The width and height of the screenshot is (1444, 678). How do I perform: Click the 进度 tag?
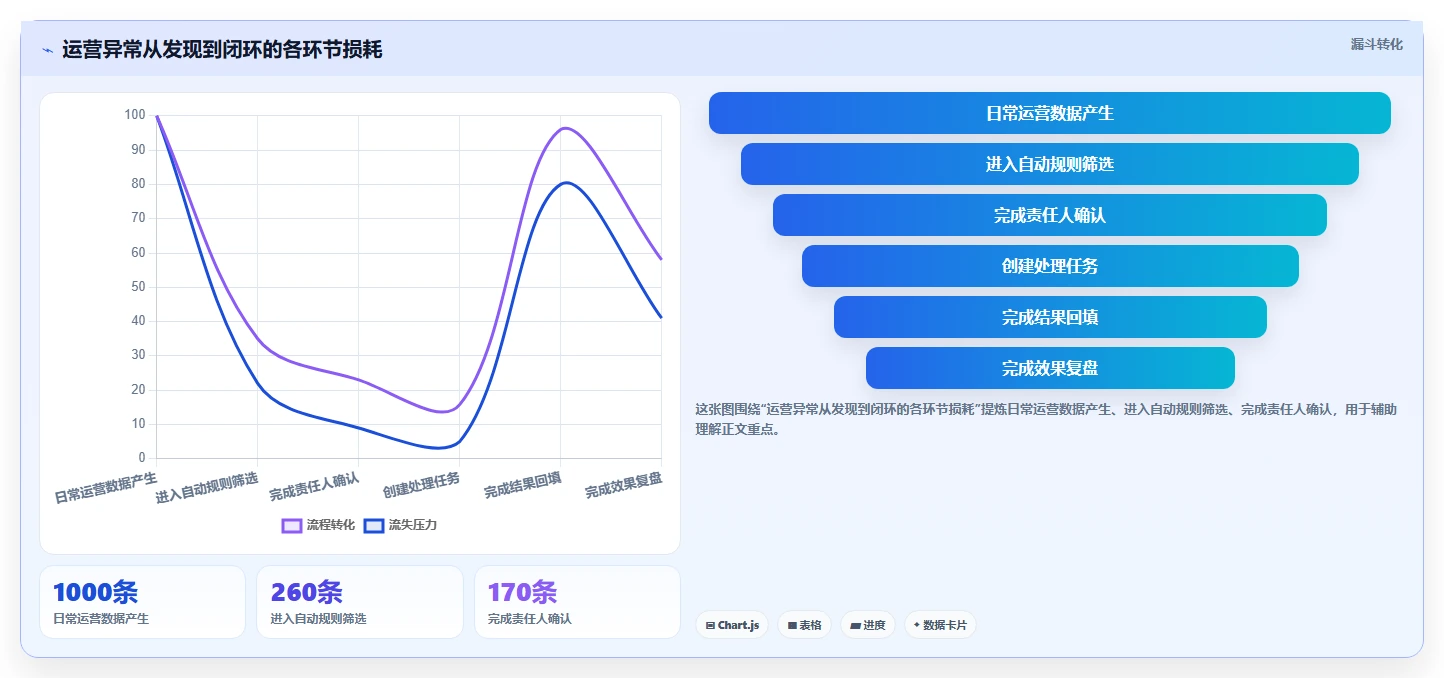pos(868,625)
